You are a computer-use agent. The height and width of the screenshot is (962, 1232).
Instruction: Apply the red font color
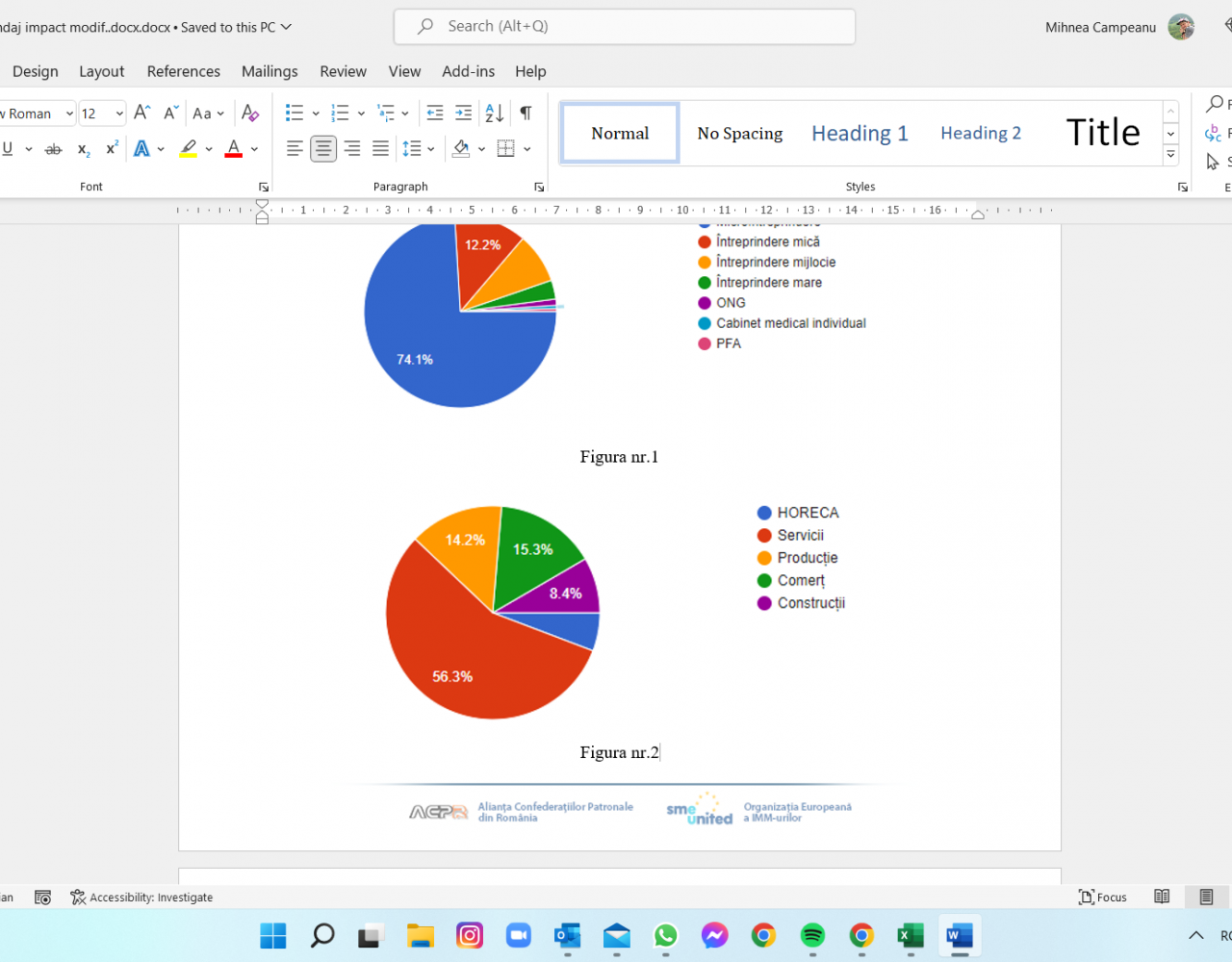click(233, 149)
